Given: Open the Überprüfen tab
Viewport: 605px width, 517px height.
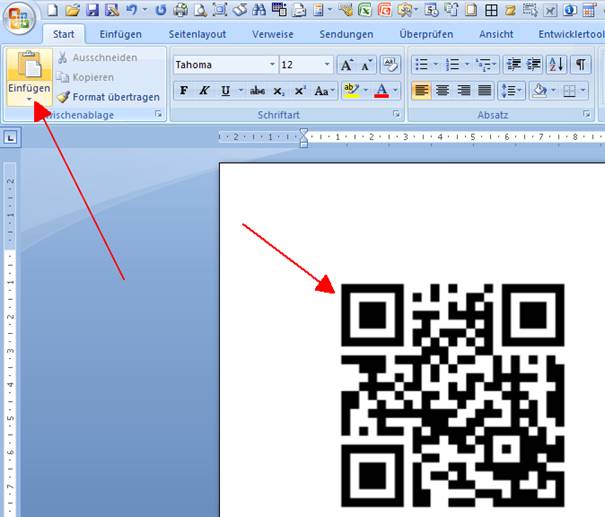Looking at the screenshot, I should (x=426, y=34).
